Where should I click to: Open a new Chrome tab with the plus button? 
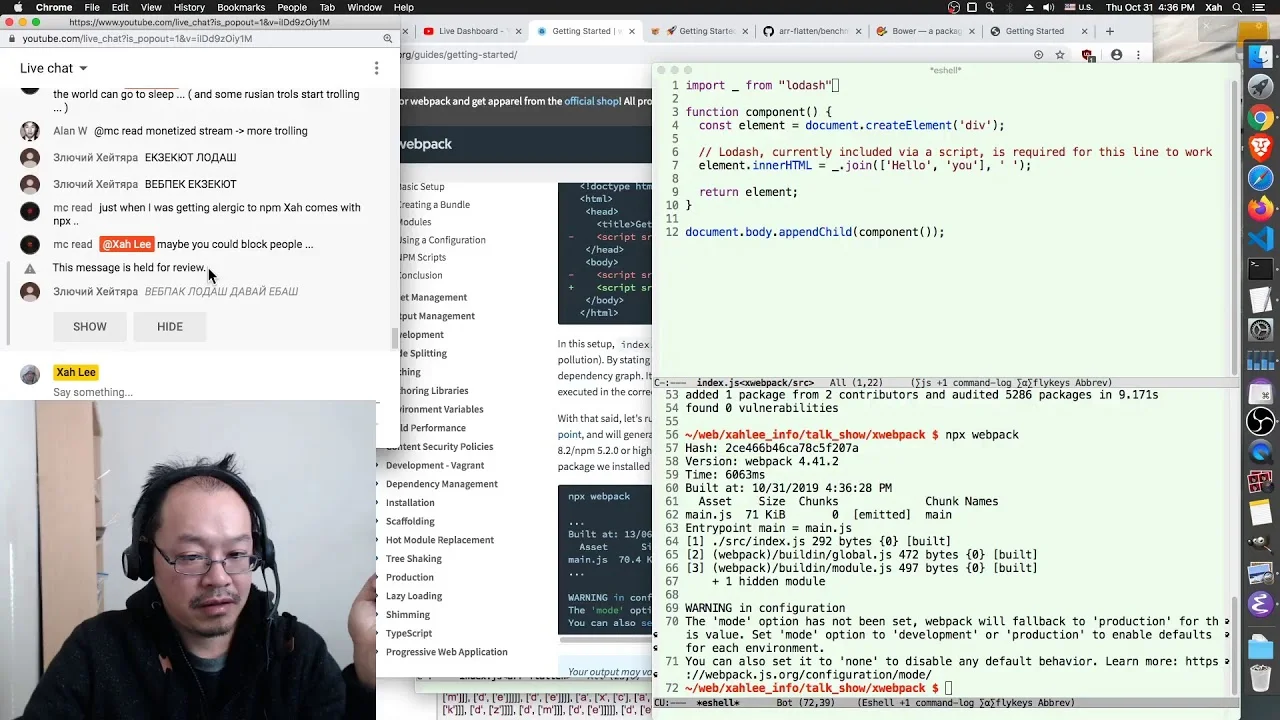click(x=1109, y=31)
